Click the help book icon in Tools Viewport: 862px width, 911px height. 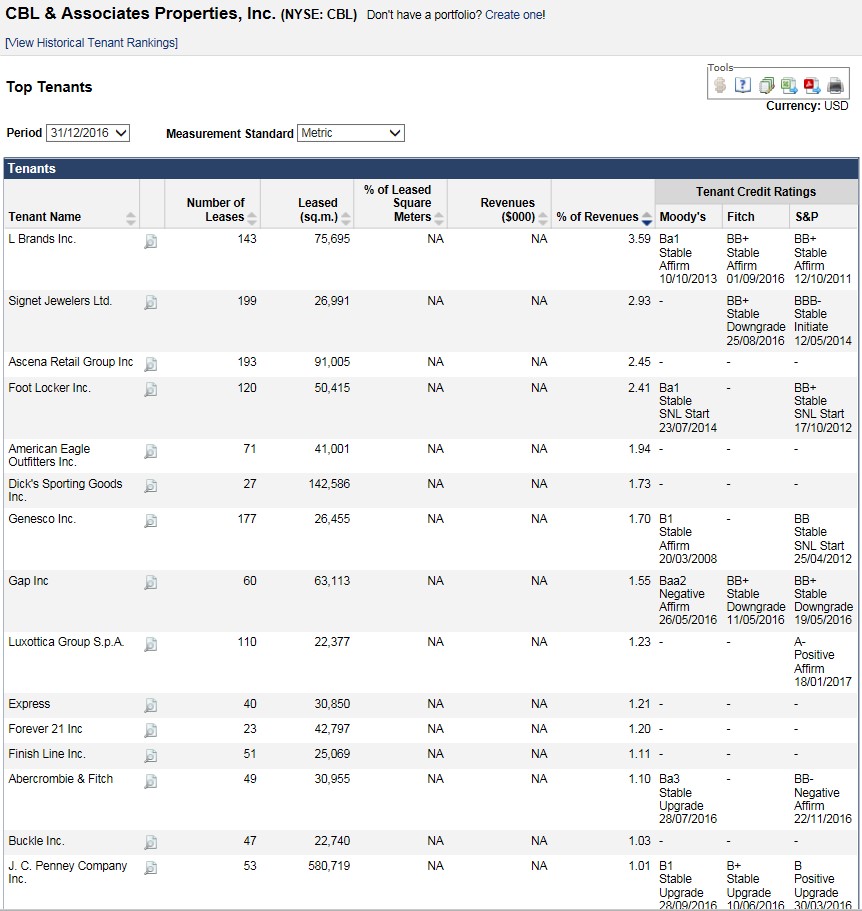(x=742, y=86)
